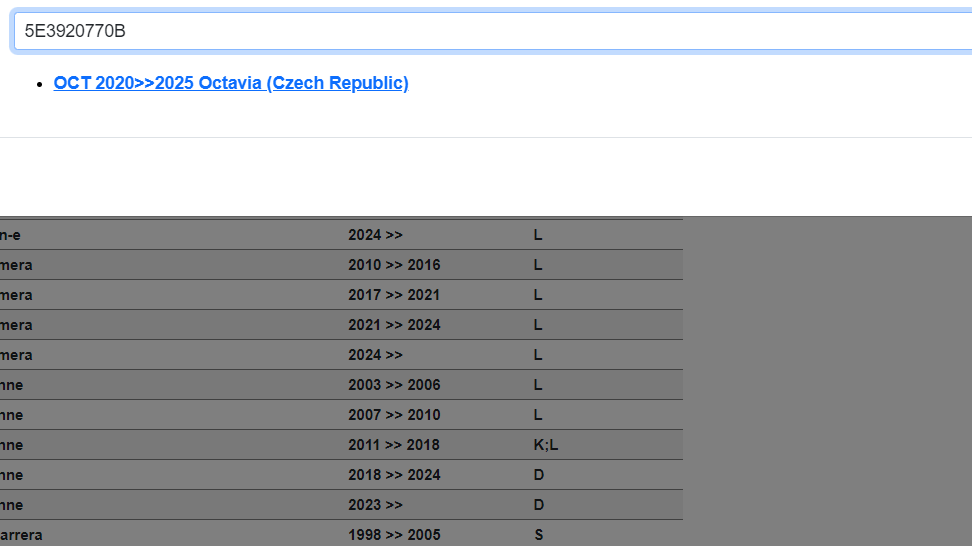Click the arrera model name cell
Viewport: 972px width, 546px height.
[22, 535]
